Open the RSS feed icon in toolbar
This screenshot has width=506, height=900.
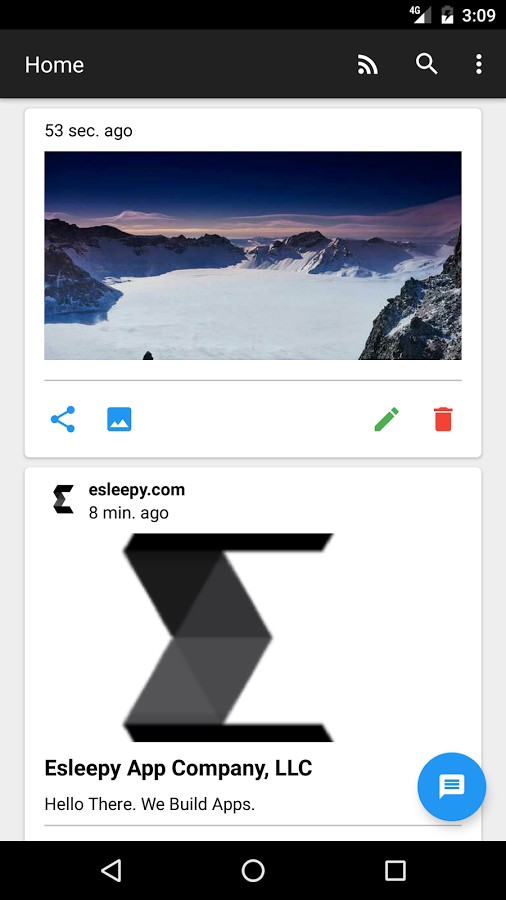point(368,64)
